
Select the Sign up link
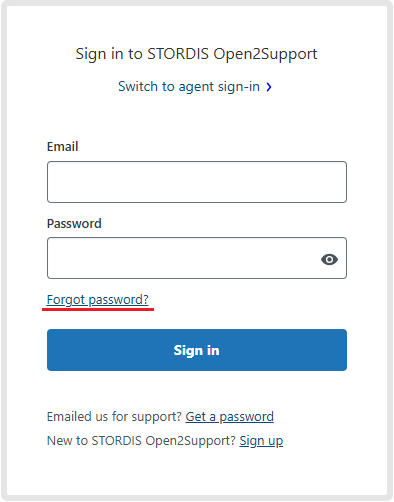(x=261, y=441)
